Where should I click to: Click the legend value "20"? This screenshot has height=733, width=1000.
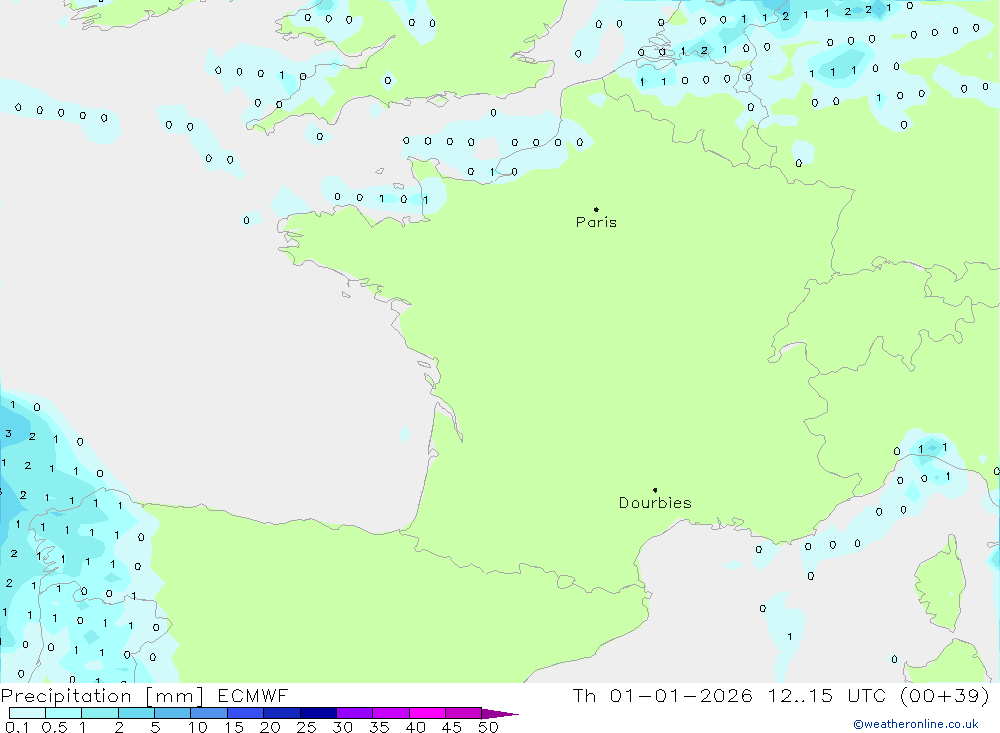click(x=270, y=727)
